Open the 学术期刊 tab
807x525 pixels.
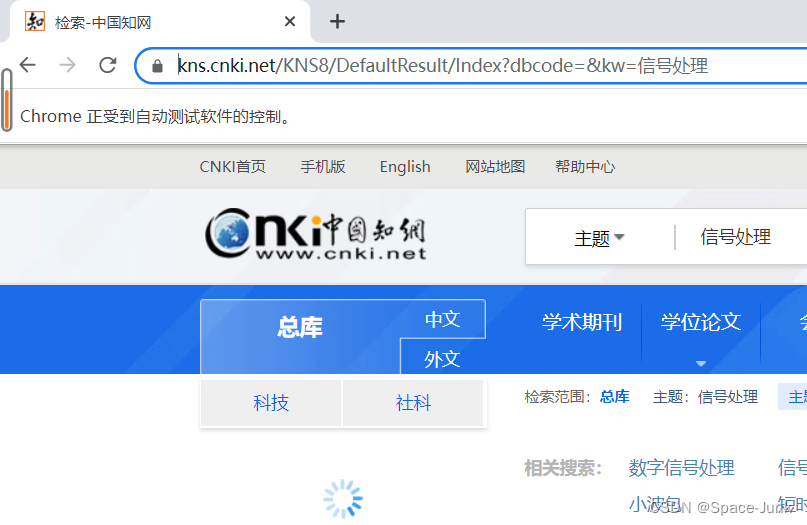pos(582,322)
